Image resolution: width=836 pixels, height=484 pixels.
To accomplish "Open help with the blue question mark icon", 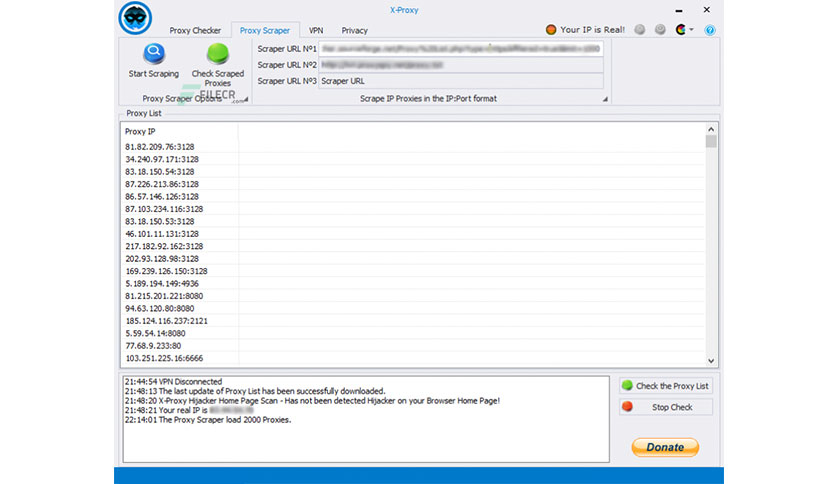I will coord(710,30).
